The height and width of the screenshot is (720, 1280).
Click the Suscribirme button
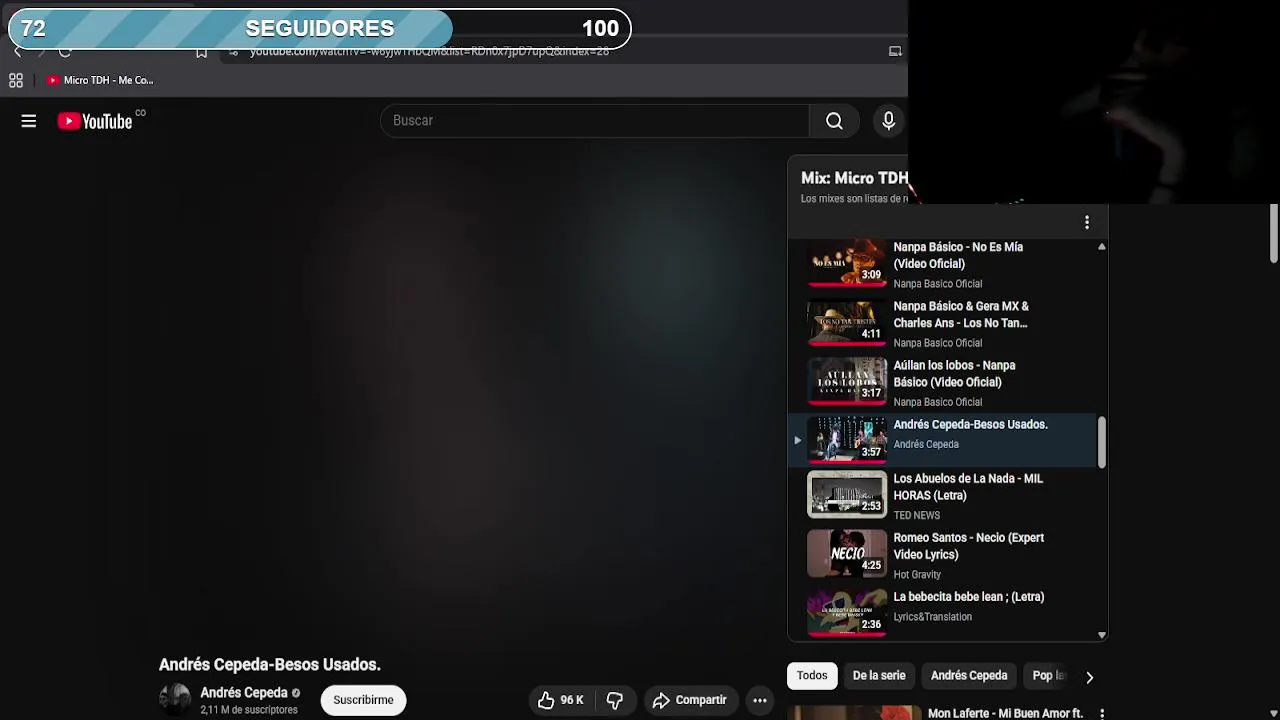click(363, 700)
